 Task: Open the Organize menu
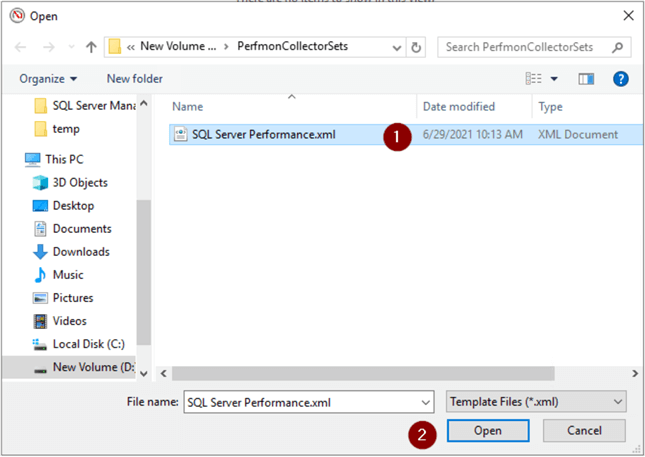pyautogui.click(x=48, y=79)
